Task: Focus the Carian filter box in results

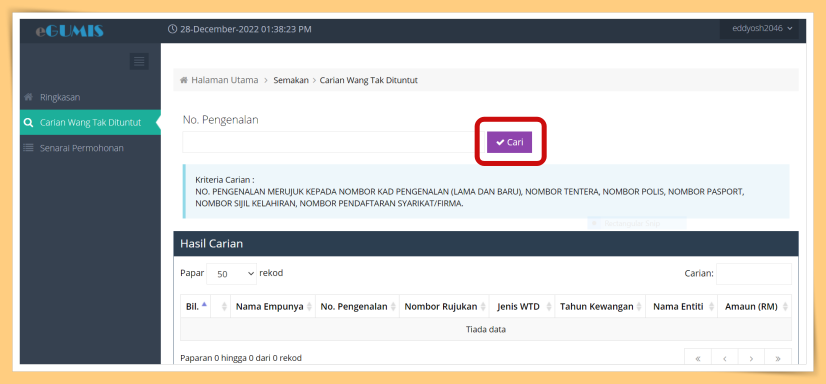Action: 754,274
